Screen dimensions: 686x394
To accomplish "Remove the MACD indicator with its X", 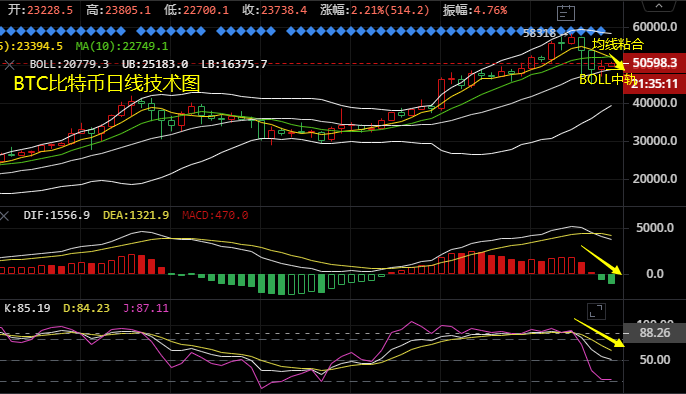I will coord(4,216).
